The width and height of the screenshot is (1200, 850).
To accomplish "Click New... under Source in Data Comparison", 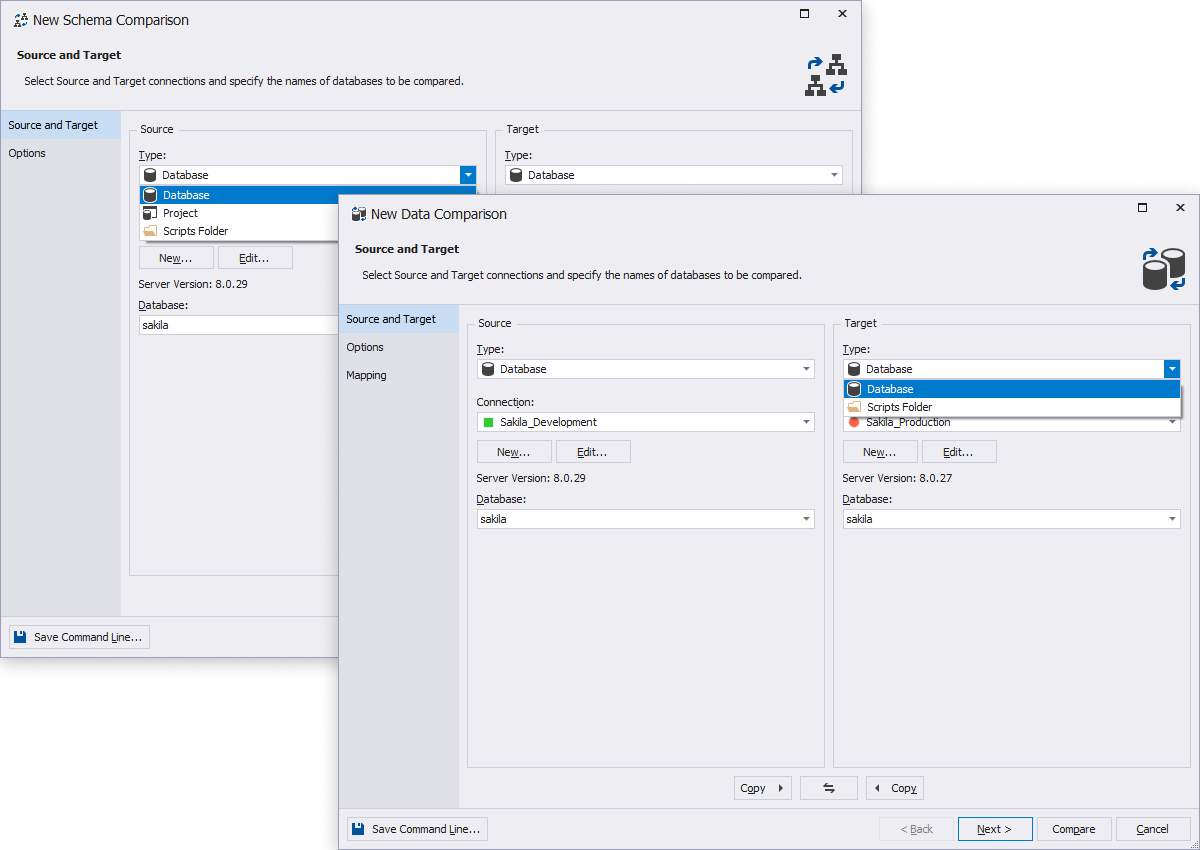I will pos(514,452).
